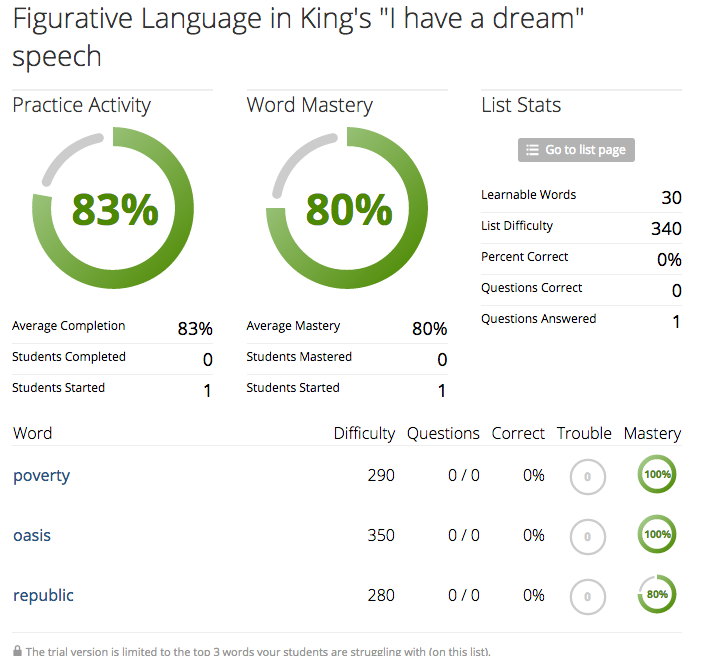Sort the table by Difficulty column header

[x=364, y=433]
